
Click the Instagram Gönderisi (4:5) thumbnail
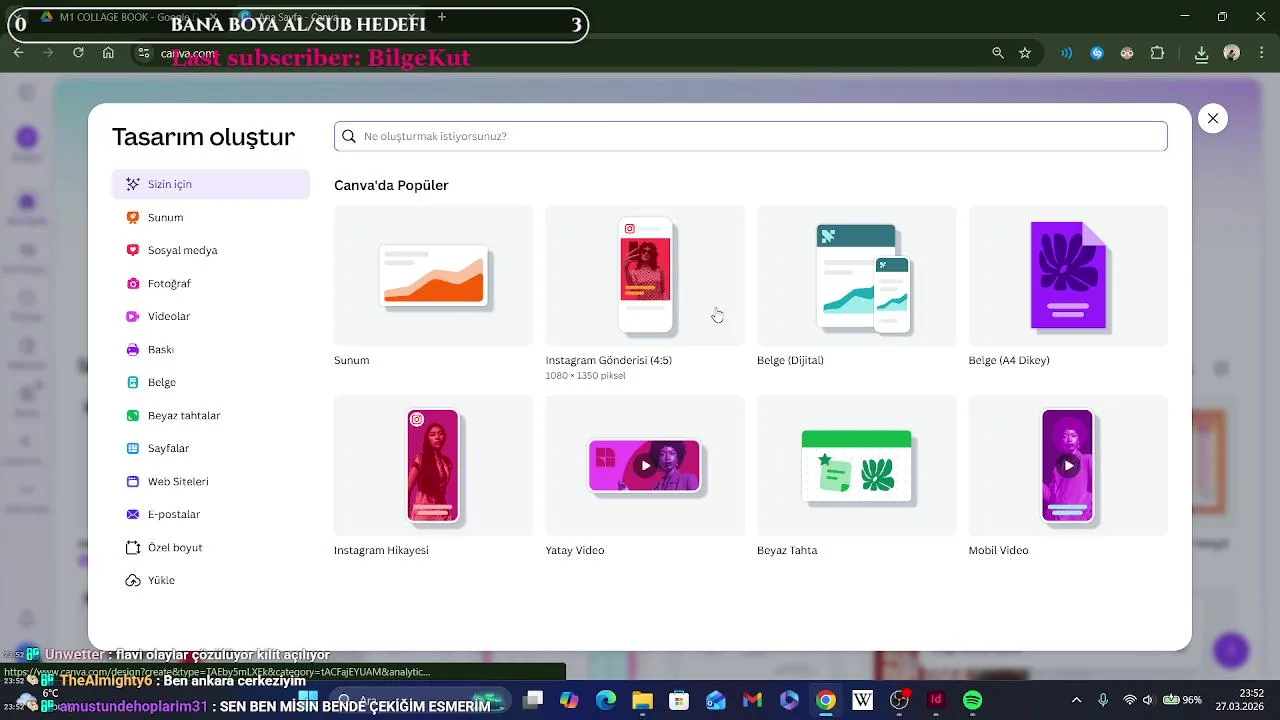(x=645, y=275)
